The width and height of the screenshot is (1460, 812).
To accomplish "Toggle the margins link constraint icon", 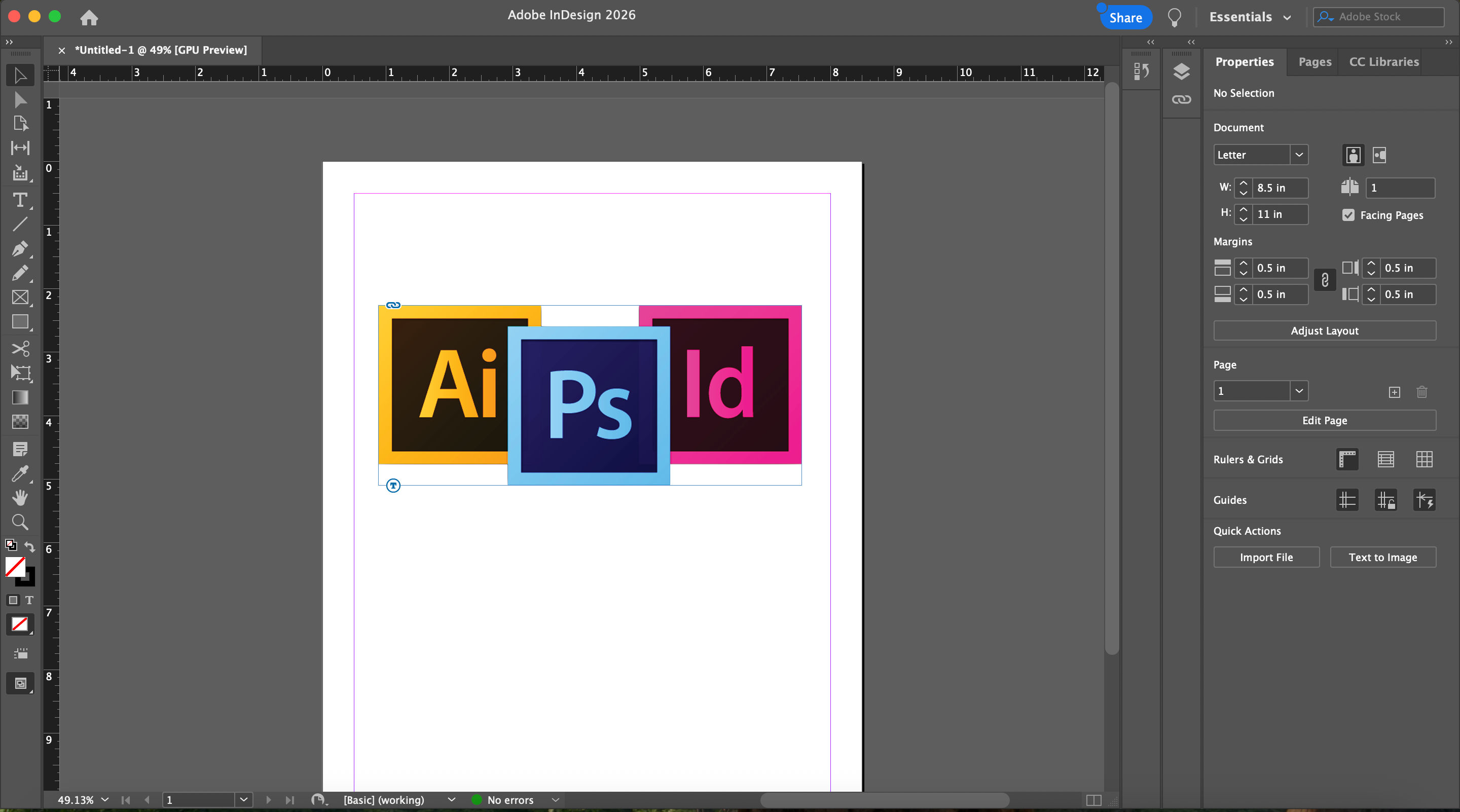I will coord(1325,280).
